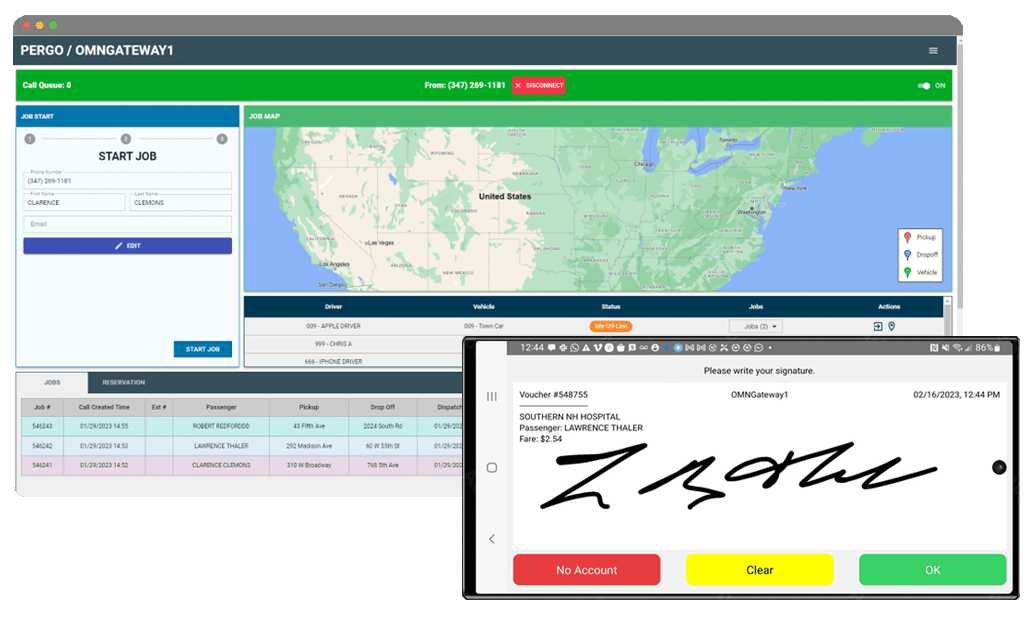
Task: Tap NFC icon in tablet status bar
Action: tap(934, 348)
